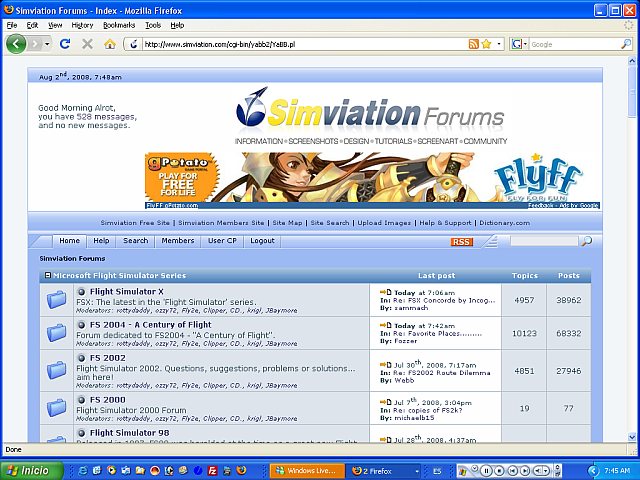Click the RSS feed icon in address bar
Viewport: 640px width, 480px height.
tap(474, 44)
